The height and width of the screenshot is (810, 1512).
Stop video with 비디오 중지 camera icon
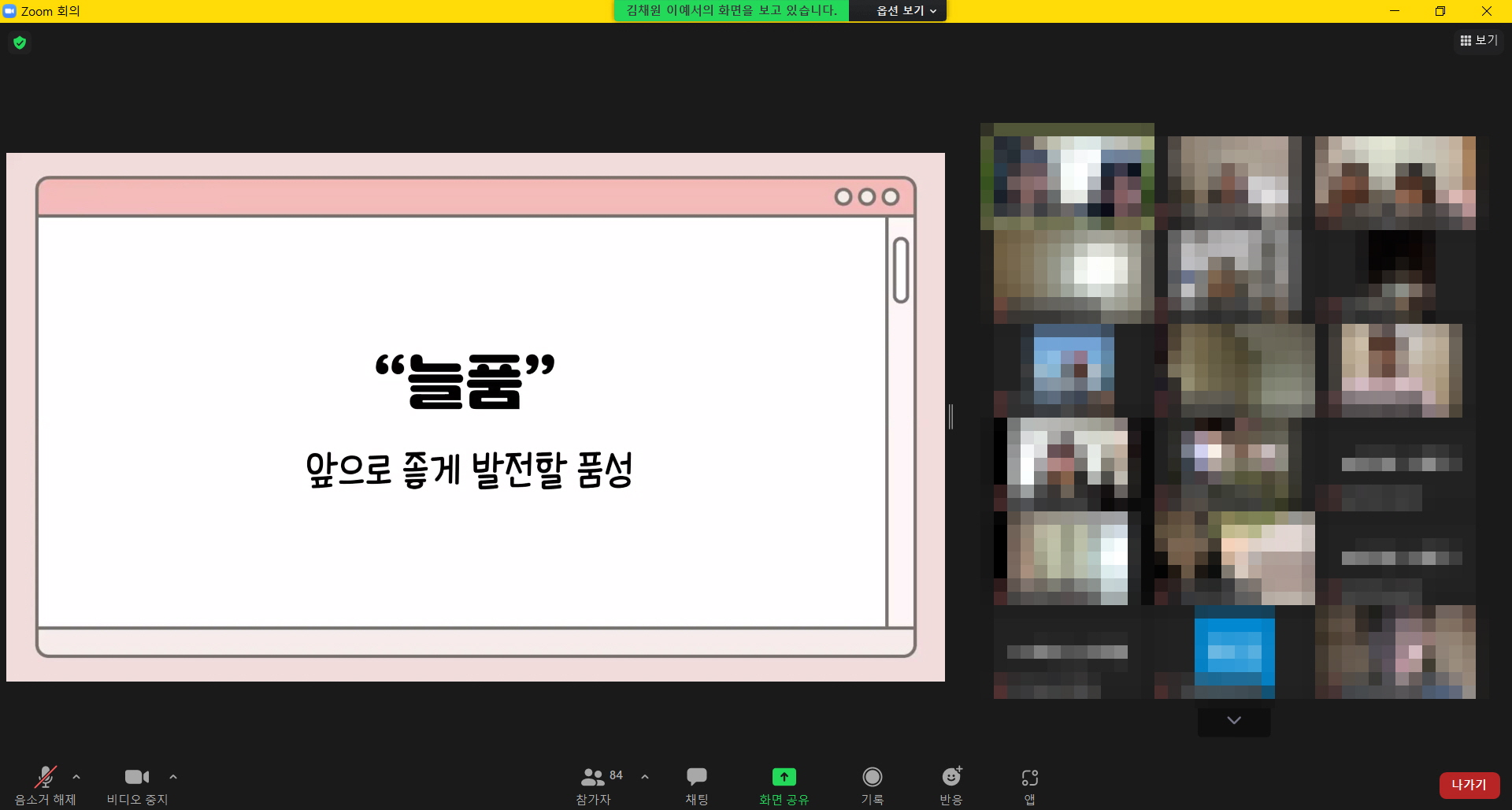[x=136, y=778]
